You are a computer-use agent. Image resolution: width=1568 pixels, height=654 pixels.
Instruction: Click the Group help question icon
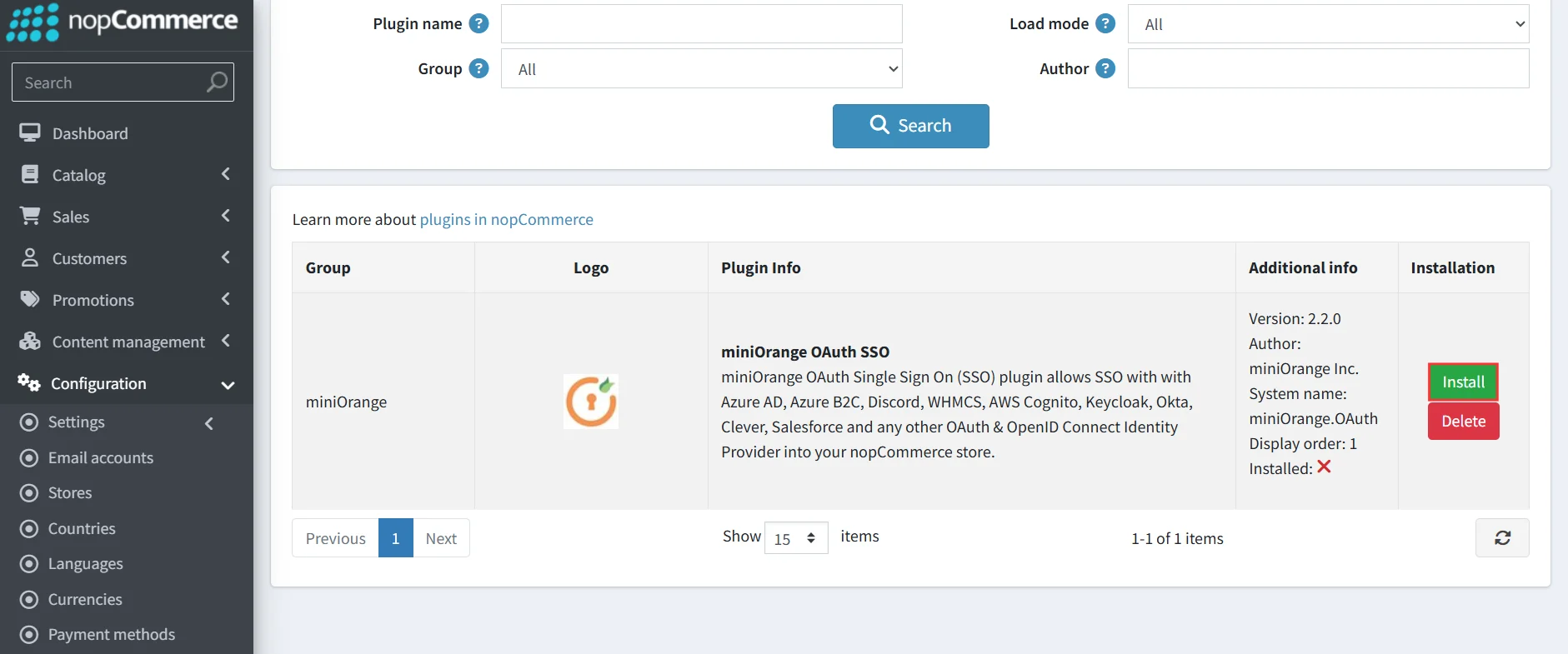pos(478,68)
